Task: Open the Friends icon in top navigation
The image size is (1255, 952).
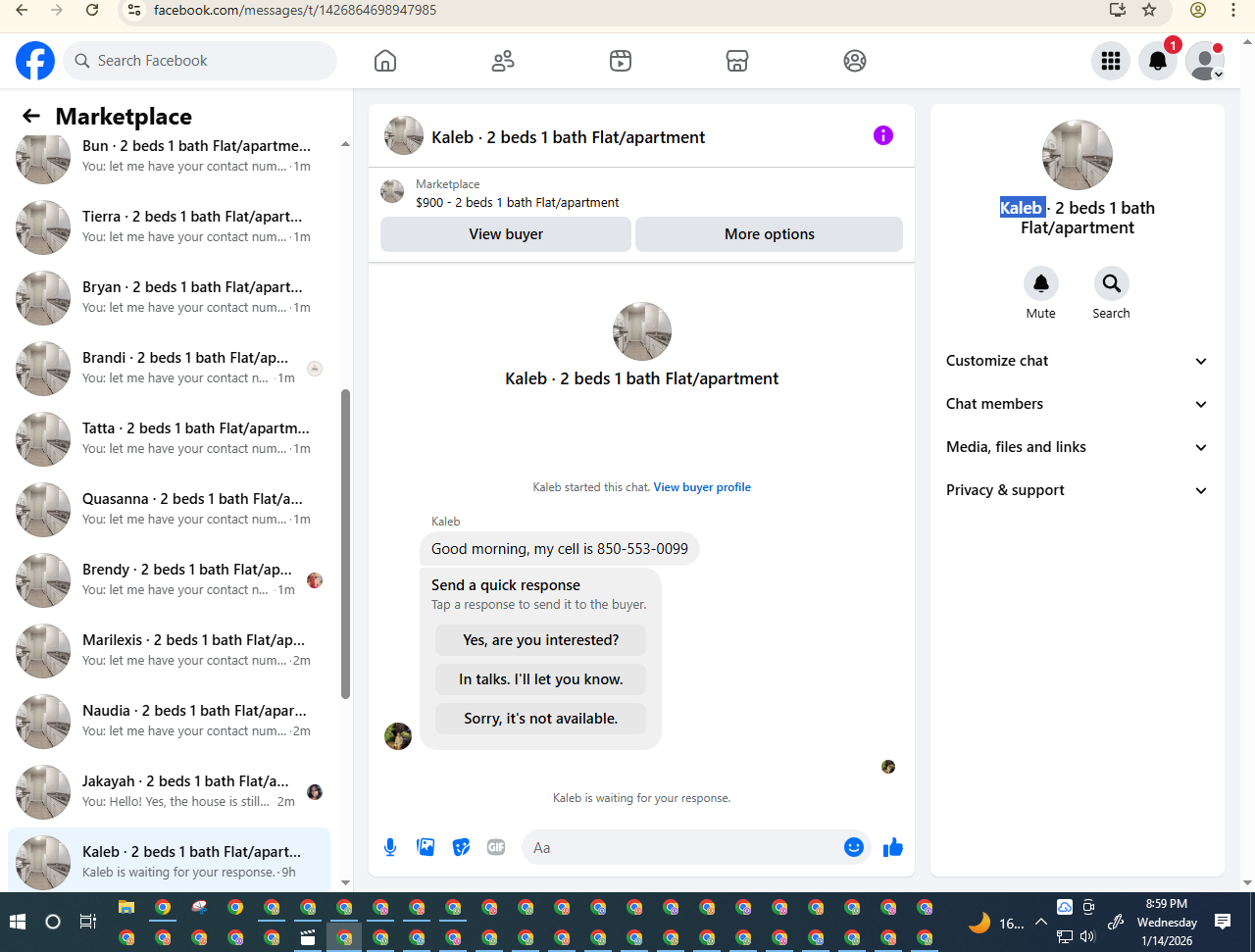Action: 503,61
